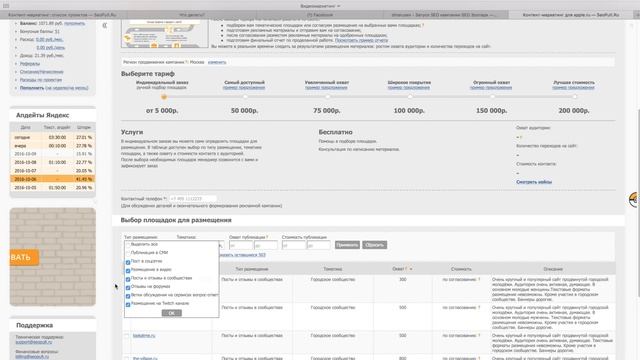Open 'Списания/Начисления' sidebar link
Image resolution: width=640 pixels, height=360 pixels.
click(x=42, y=72)
